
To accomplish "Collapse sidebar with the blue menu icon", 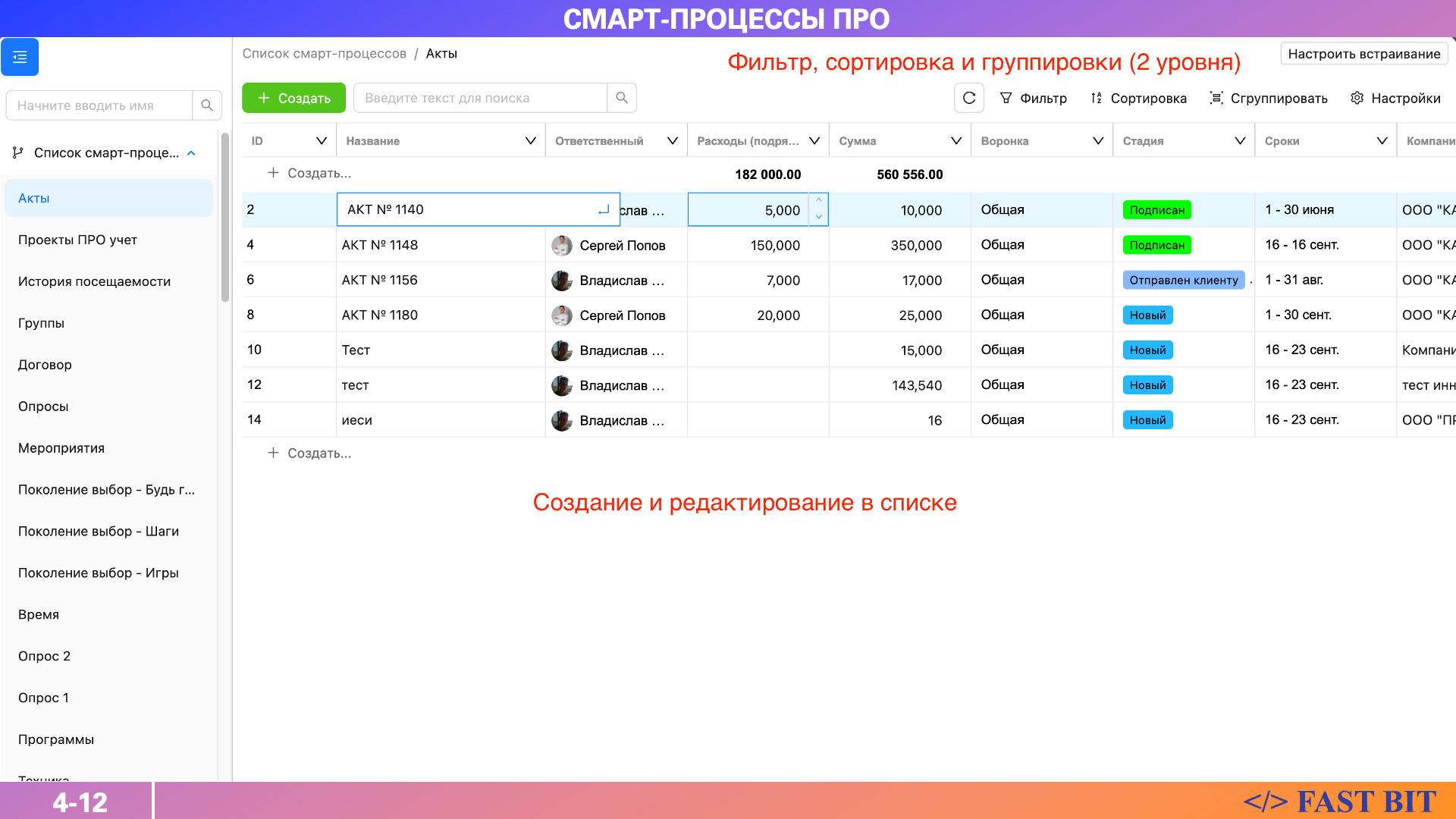I will 20,57.
